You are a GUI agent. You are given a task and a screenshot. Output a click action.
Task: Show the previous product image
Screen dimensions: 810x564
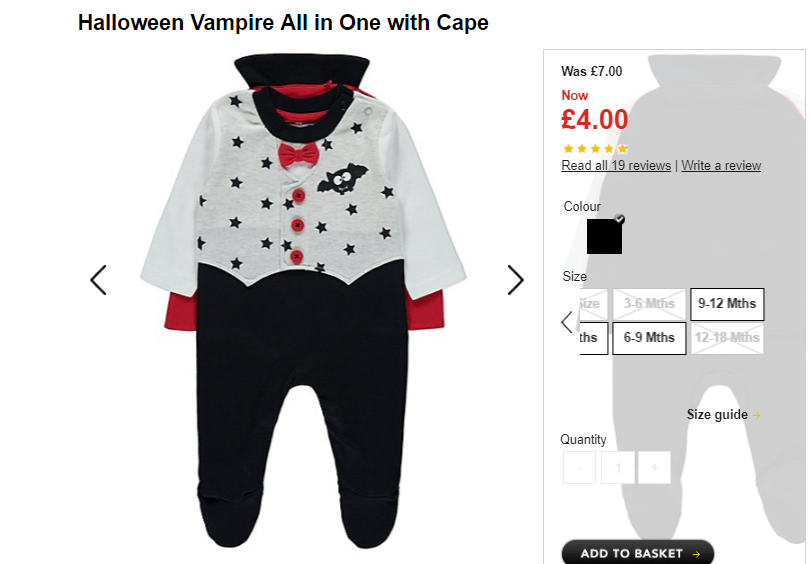coord(98,280)
